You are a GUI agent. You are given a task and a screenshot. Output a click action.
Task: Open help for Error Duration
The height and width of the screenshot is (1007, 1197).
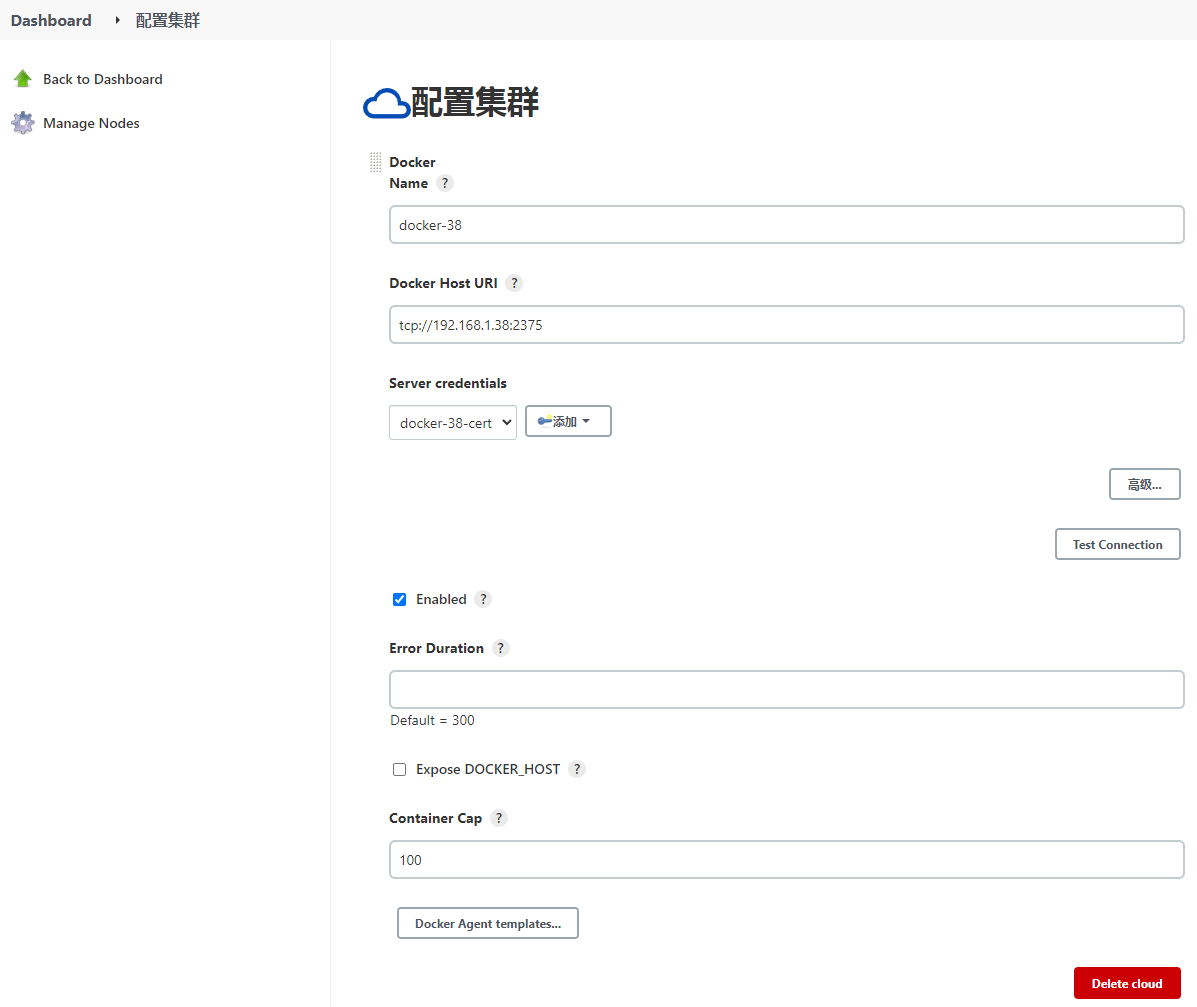coord(501,648)
